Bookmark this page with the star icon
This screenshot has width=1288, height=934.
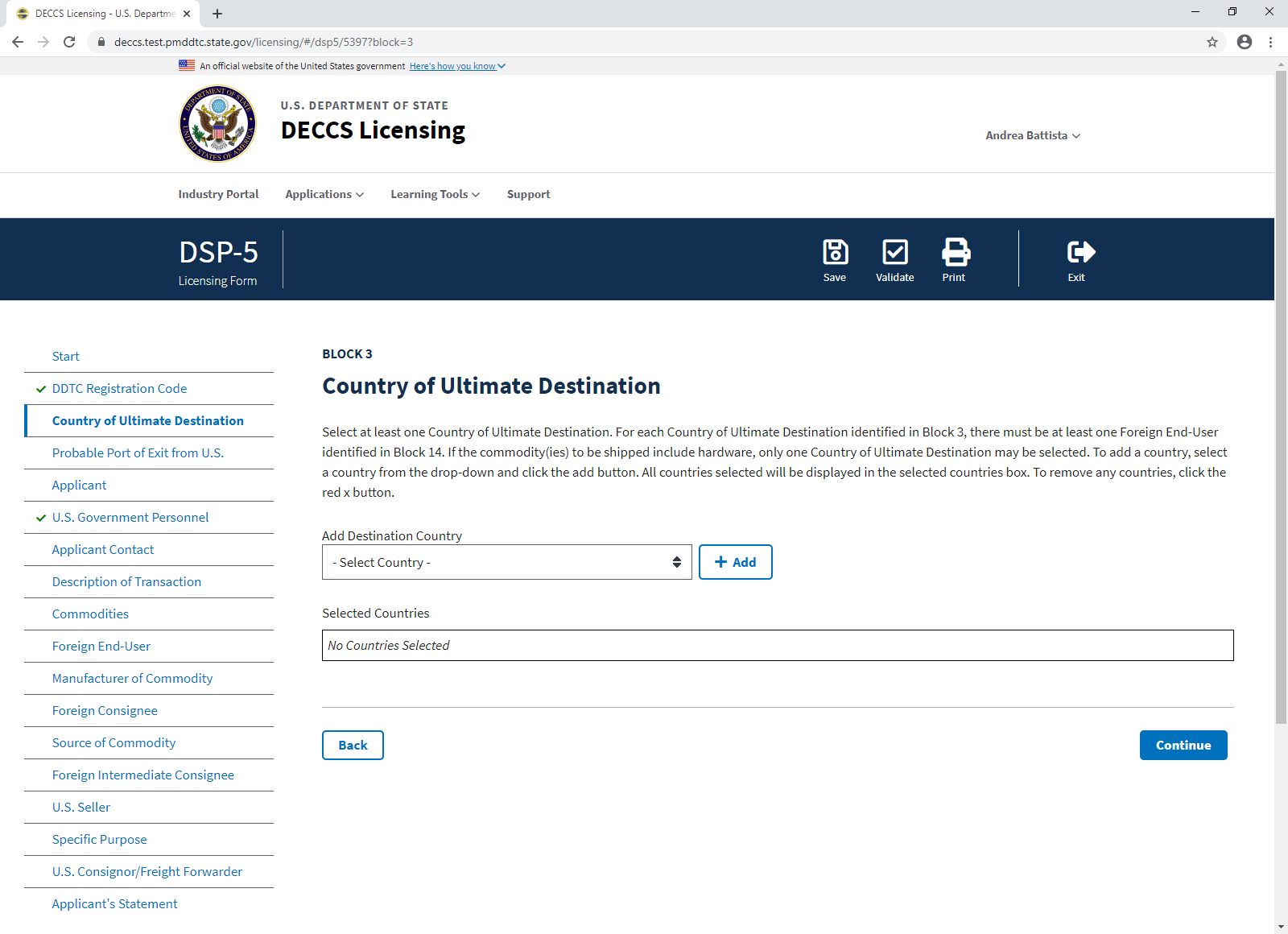(1212, 42)
